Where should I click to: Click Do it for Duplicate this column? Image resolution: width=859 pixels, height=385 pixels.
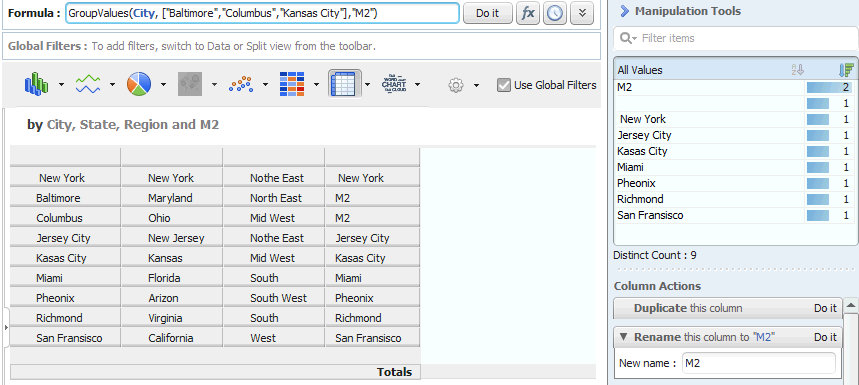[825, 308]
